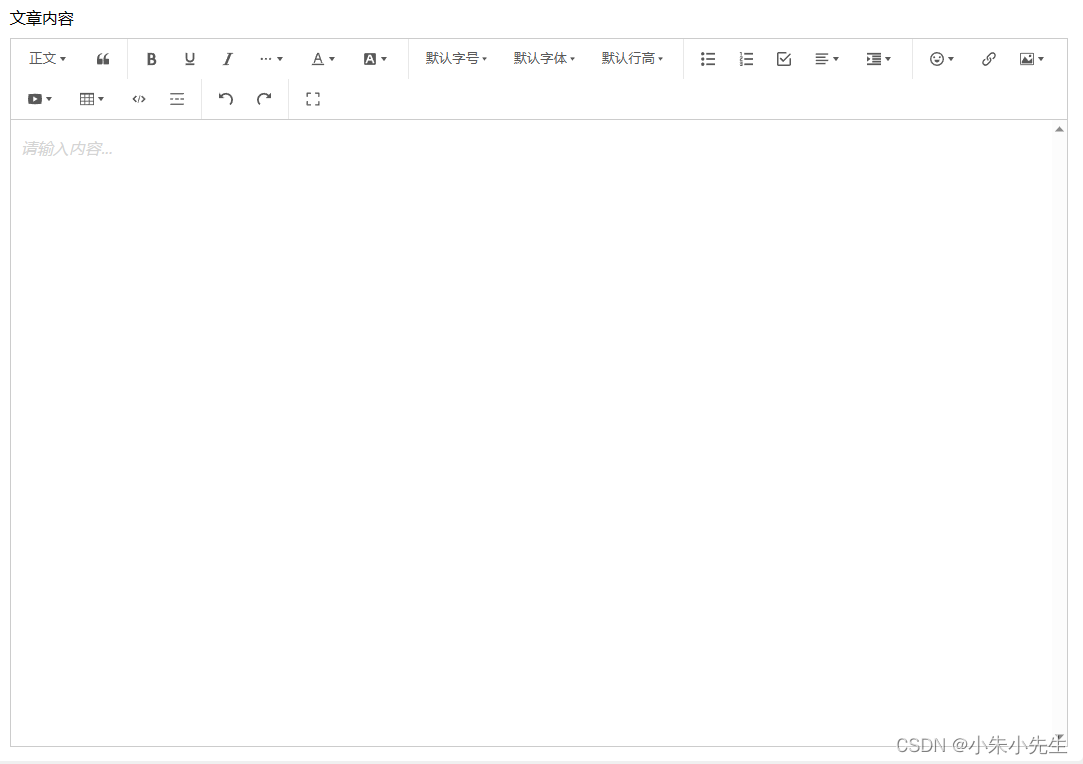Insert a blockquote with the quote icon

tap(103, 59)
